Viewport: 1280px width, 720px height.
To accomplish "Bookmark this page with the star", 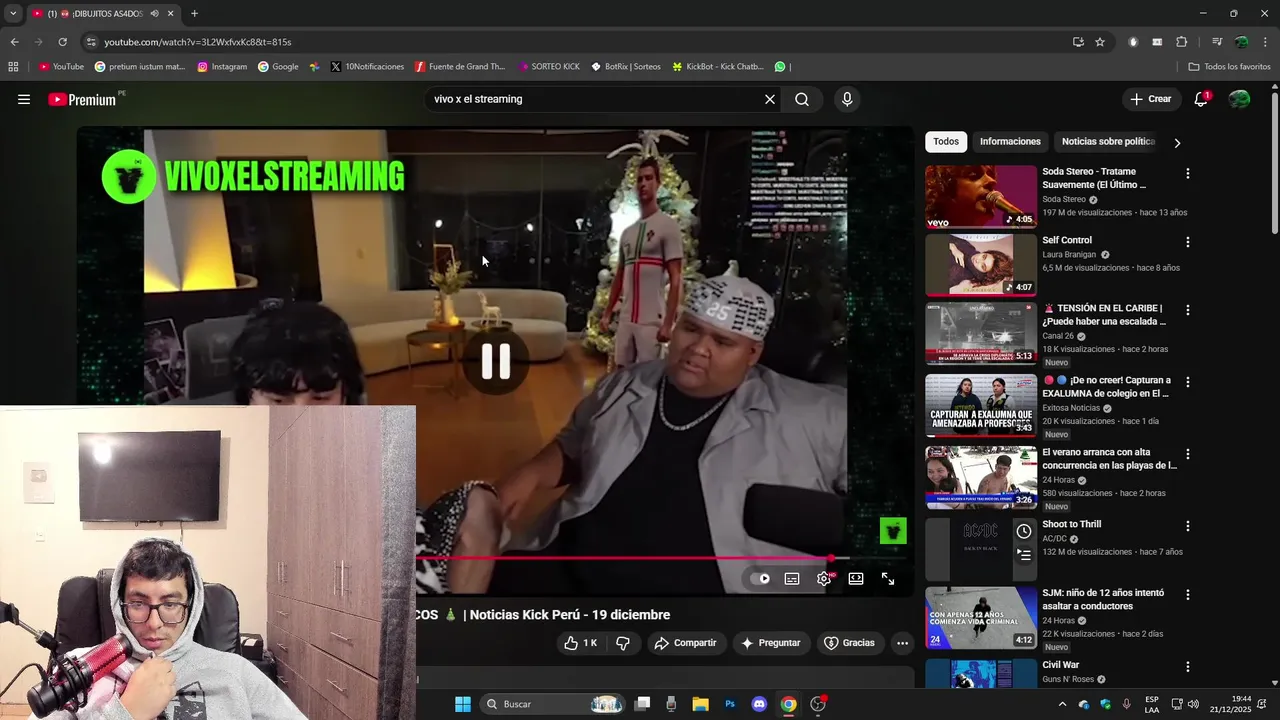I will click(x=1100, y=42).
